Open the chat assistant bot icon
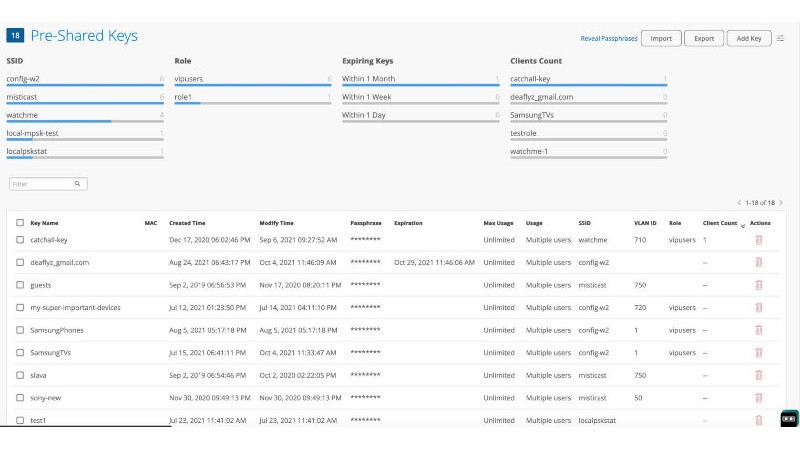 tap(788, 419)
